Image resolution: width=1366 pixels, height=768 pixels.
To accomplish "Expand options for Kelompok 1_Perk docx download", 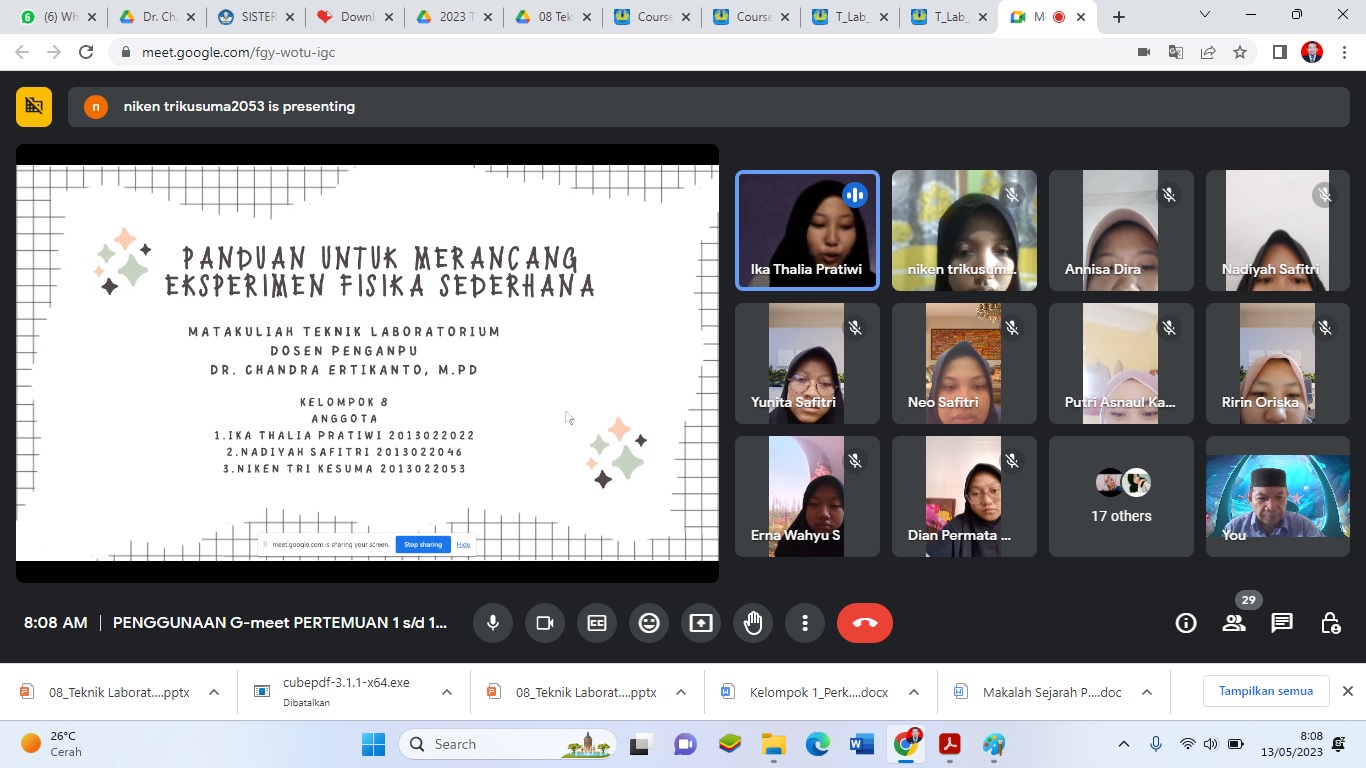I will pyautogui.click(x=914, y=692).
